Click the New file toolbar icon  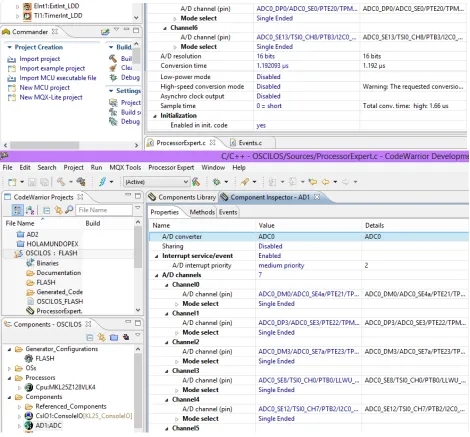(x=12, y=182)
